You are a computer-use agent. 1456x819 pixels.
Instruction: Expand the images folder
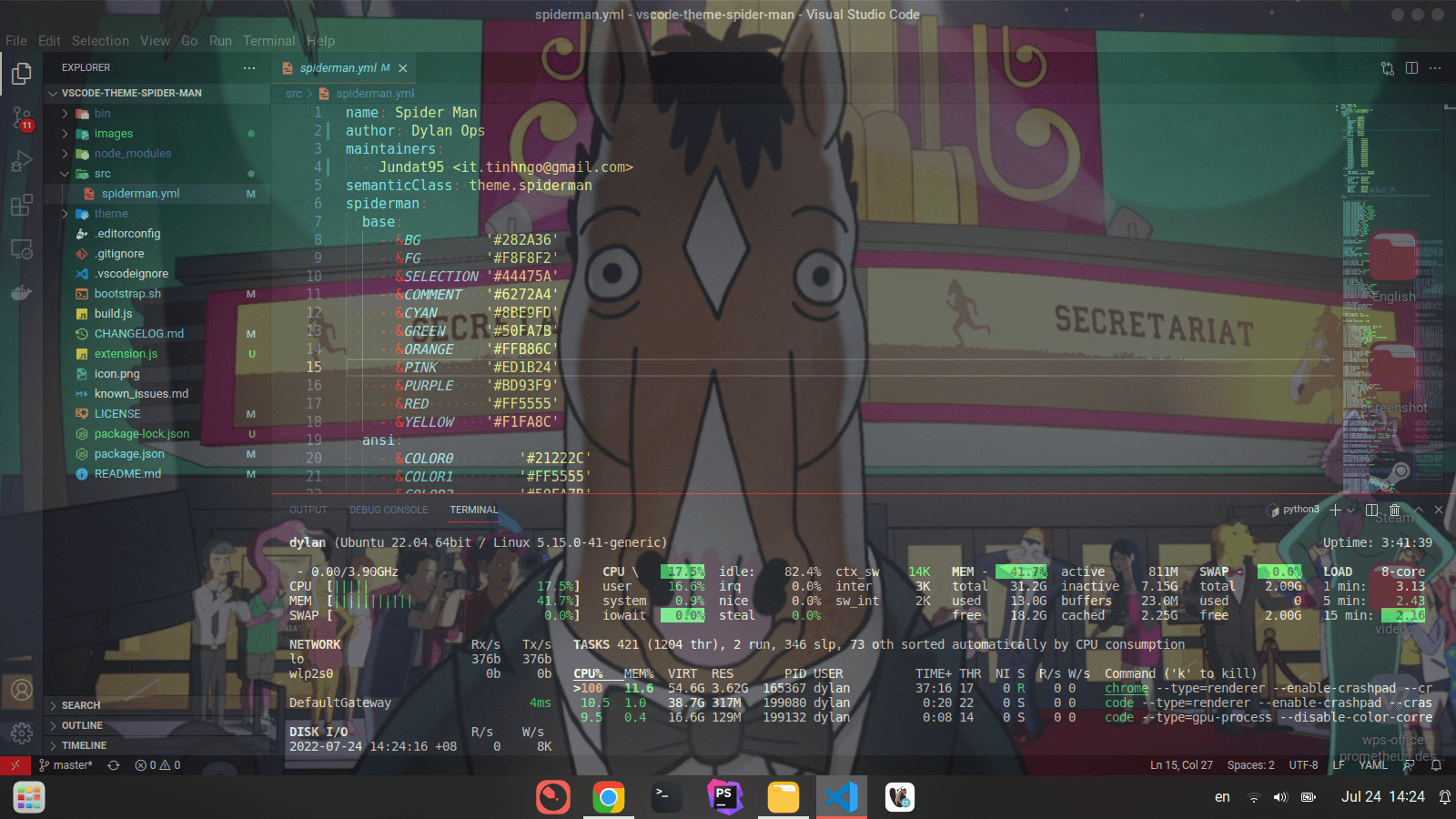pos(157,134)
